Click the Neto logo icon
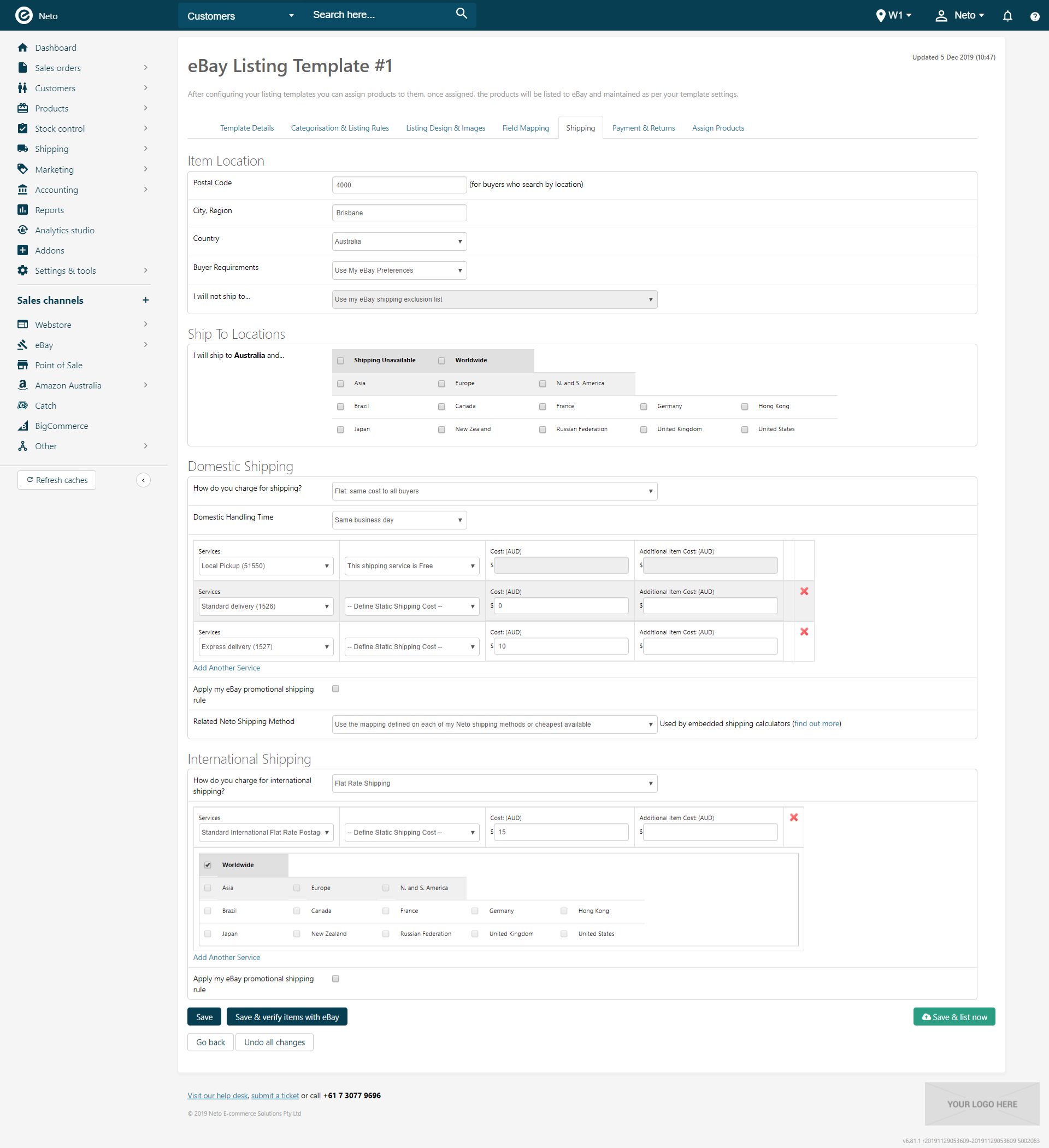This screenshot has width=1049, height=1148. coord(23,15)
